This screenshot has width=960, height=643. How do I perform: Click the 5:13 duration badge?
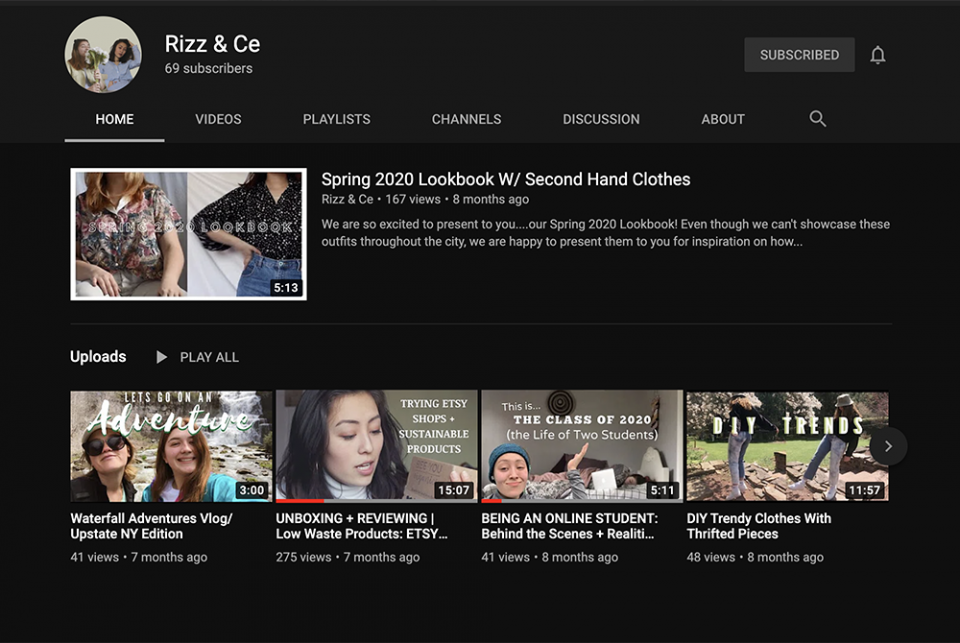[286, 288]
